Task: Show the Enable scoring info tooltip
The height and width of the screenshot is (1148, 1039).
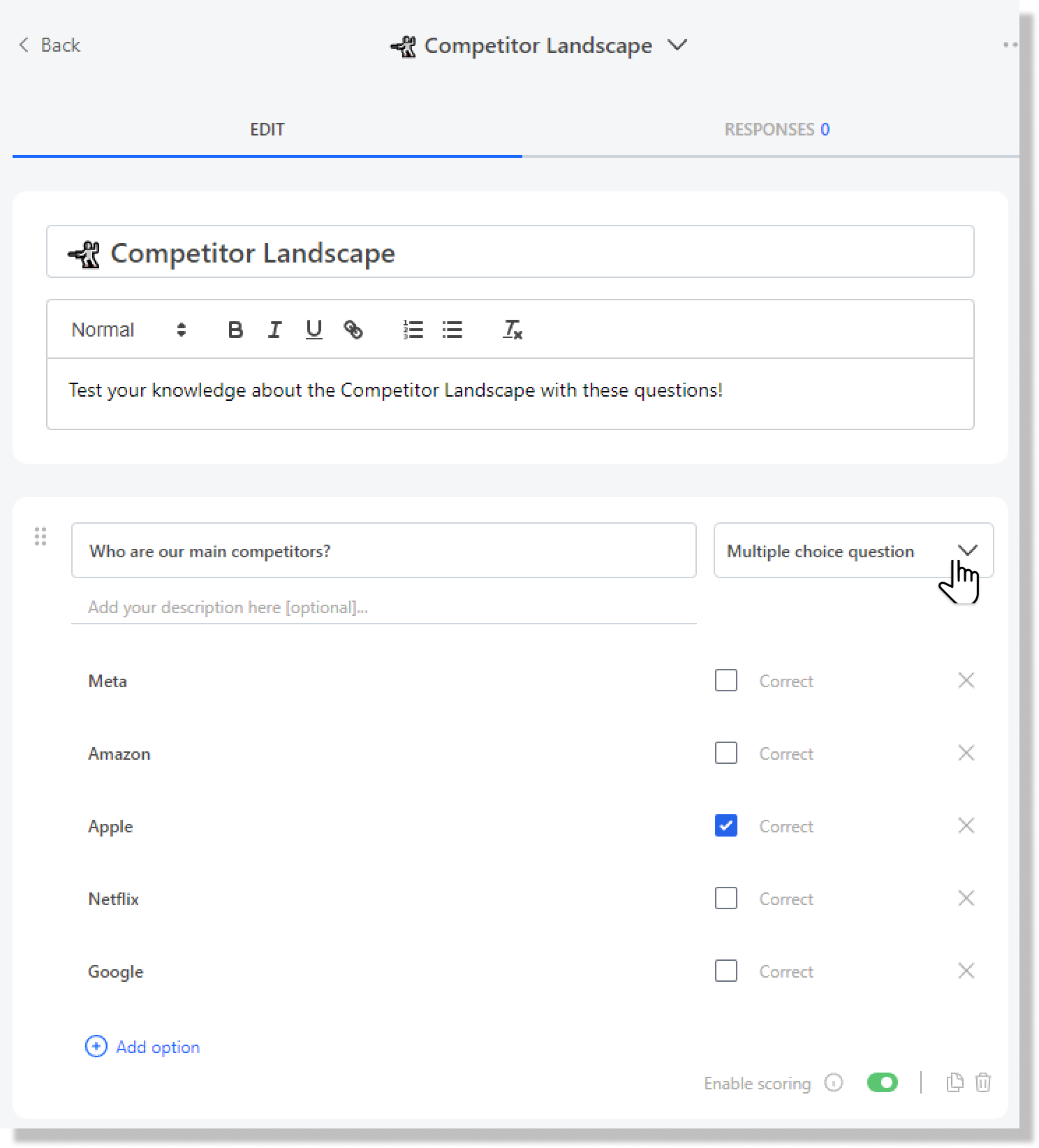Action: pos(834,1083)
